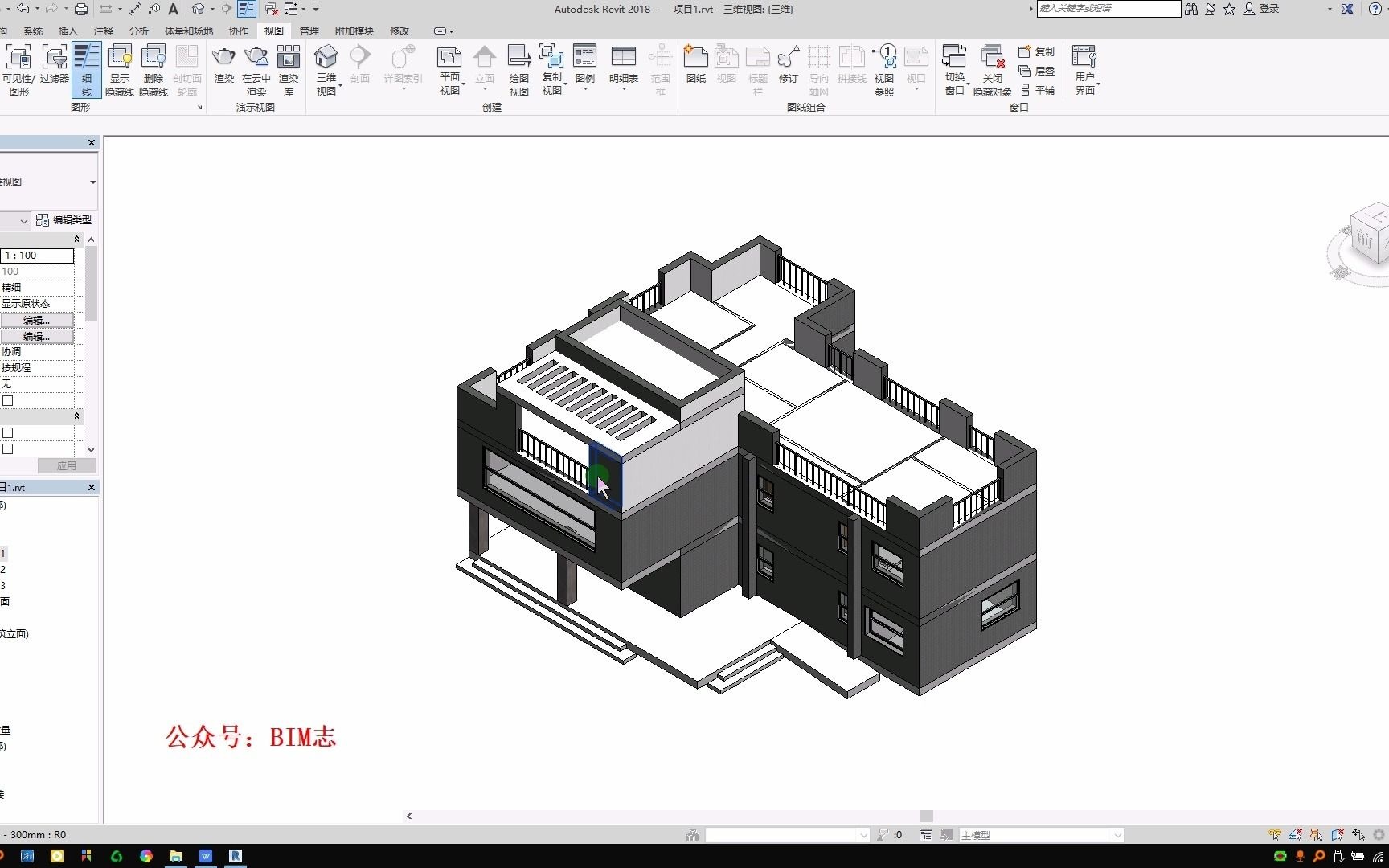The height and width of the screenshot is (868, 1389).
Task: Click Close Hidden (关闭隐藏对象) windows
Action: pyautogui.click(x=993, y=70)
